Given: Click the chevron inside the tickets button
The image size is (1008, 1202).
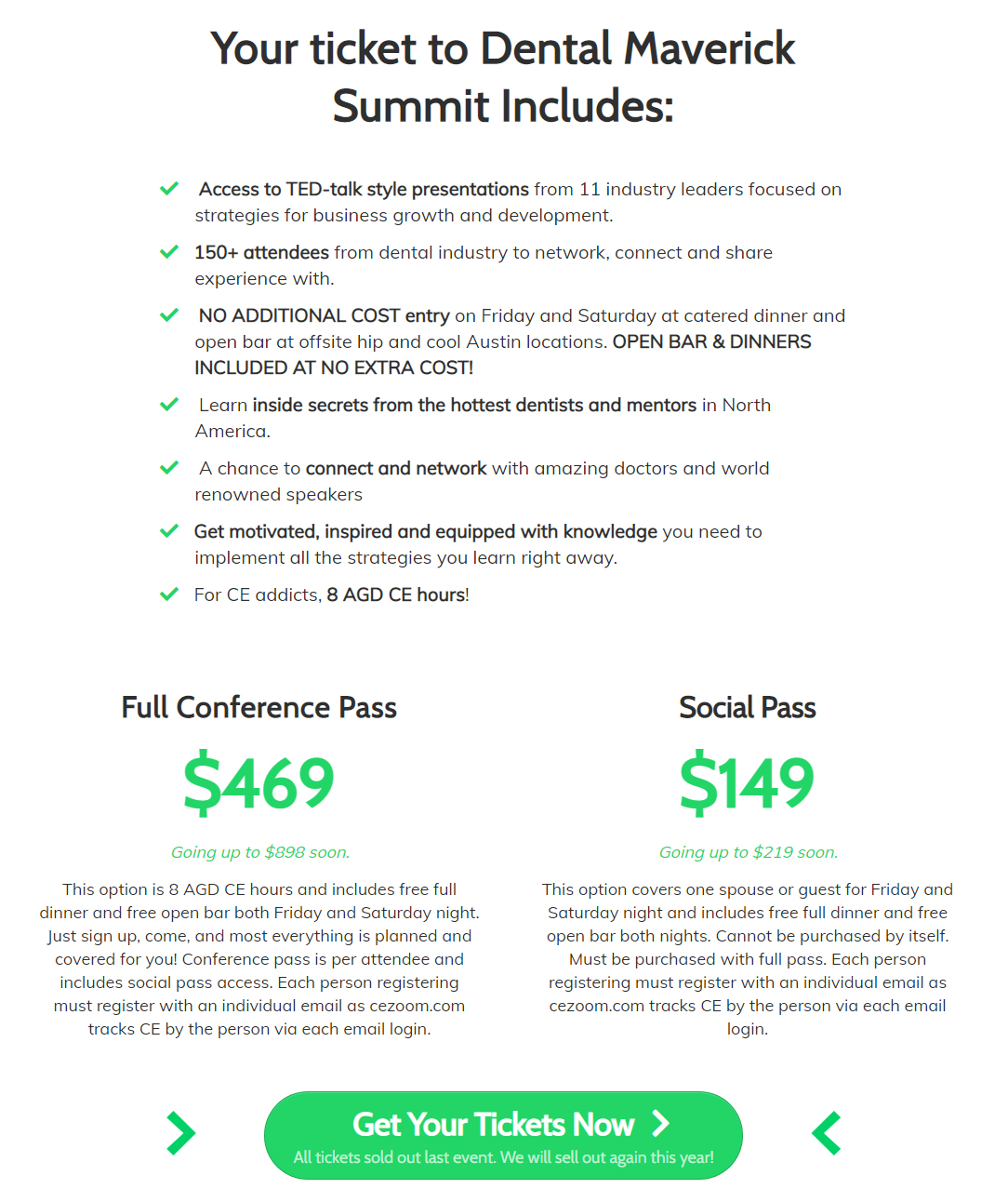Looking at the screenshot, I should (x=660, y=1124).
